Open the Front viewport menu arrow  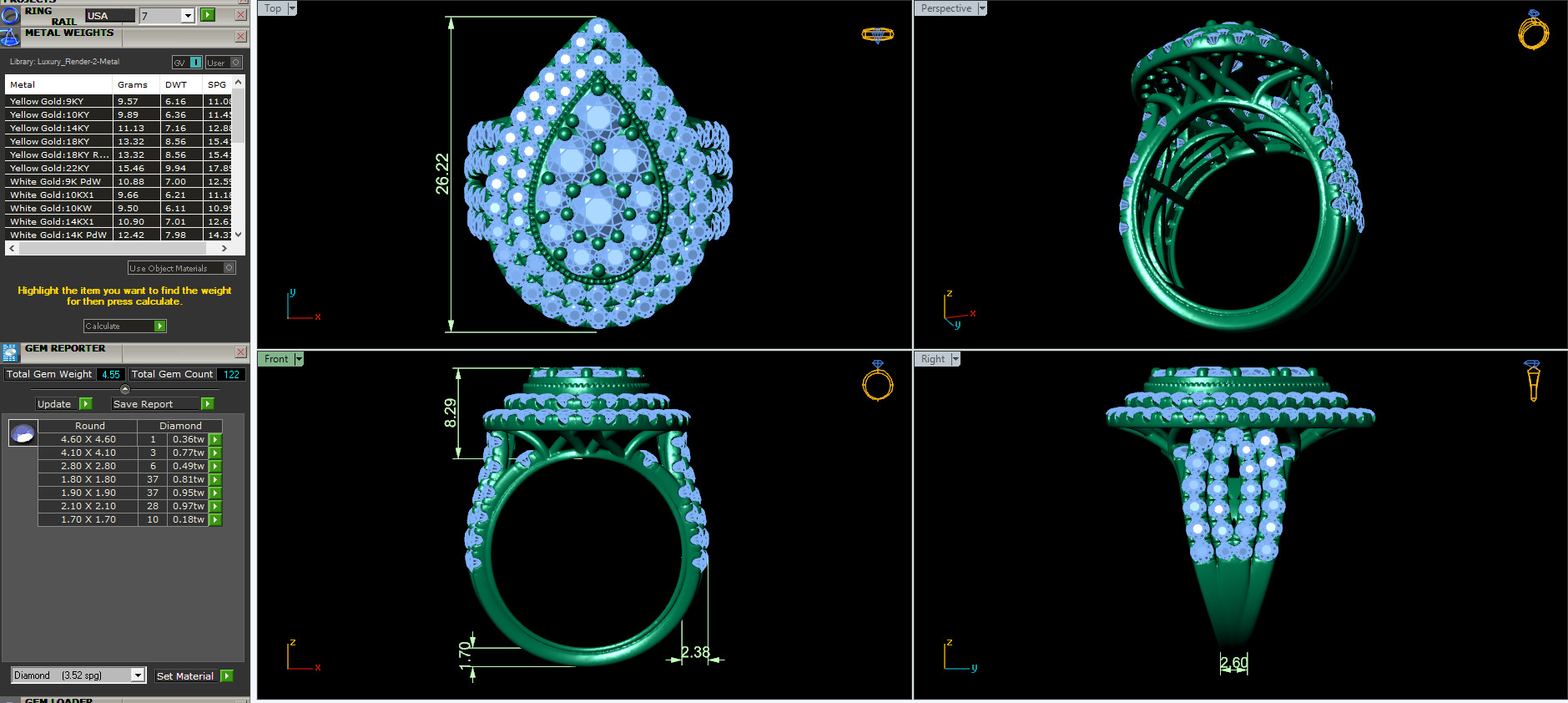click(299, 359)
